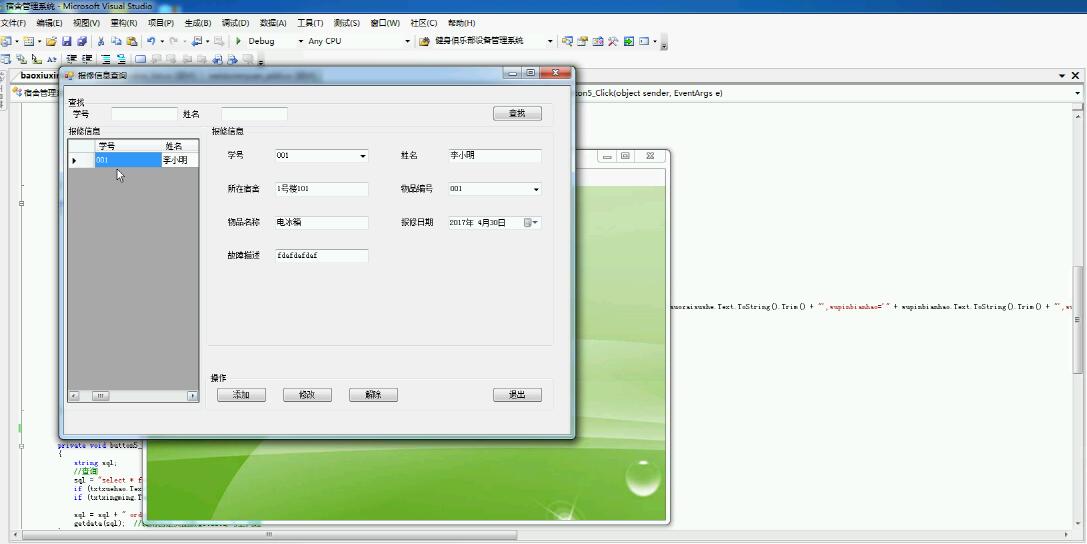1087x544 pixels.
Task: Click the 学号 search input field
Action: tap(144, 114)
